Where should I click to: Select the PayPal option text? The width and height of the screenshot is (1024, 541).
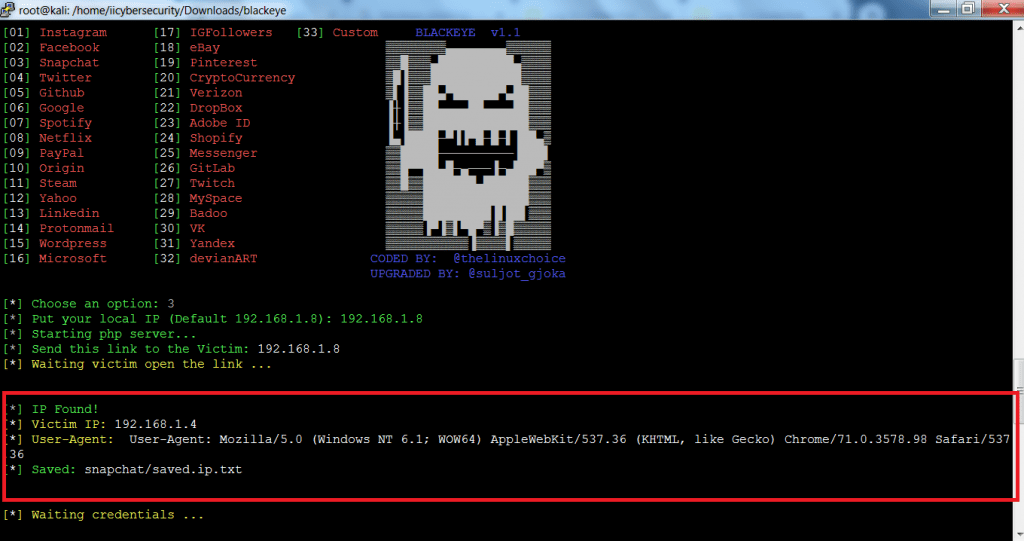pos(61,152)
